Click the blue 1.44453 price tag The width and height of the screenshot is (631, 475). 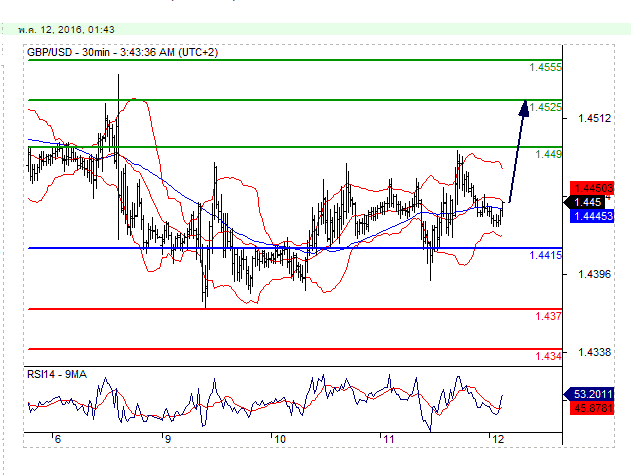pyautogui.click(x=592, y=216)
